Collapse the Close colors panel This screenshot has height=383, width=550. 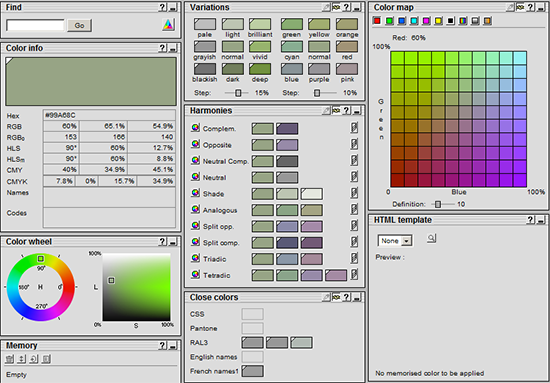click(357, 297)
